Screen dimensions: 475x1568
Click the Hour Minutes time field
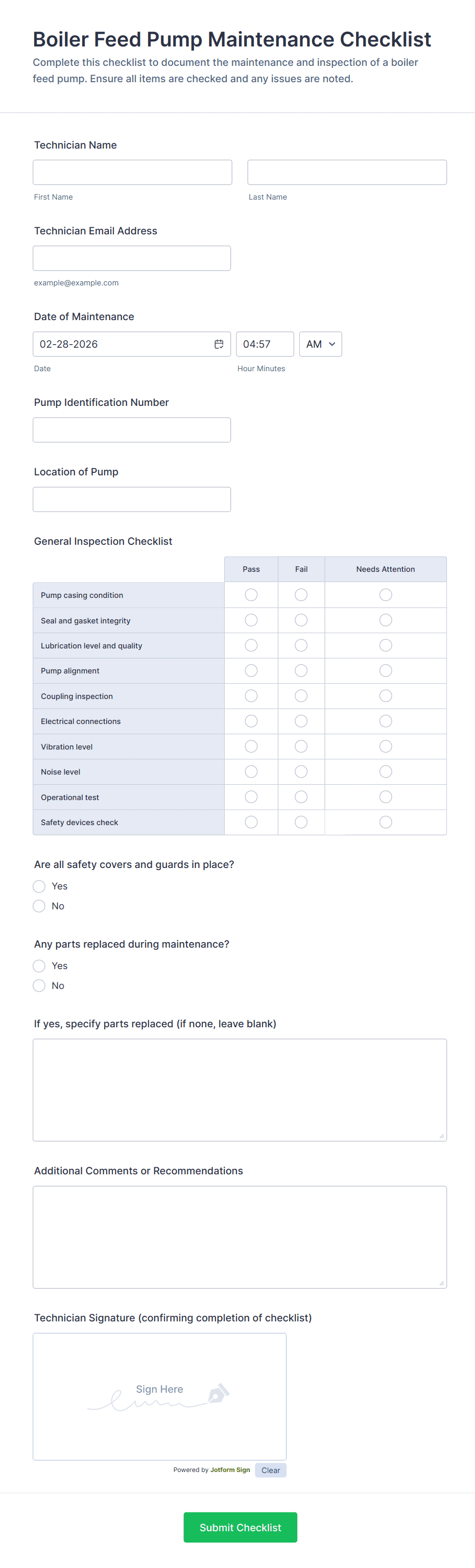point(264,345)
